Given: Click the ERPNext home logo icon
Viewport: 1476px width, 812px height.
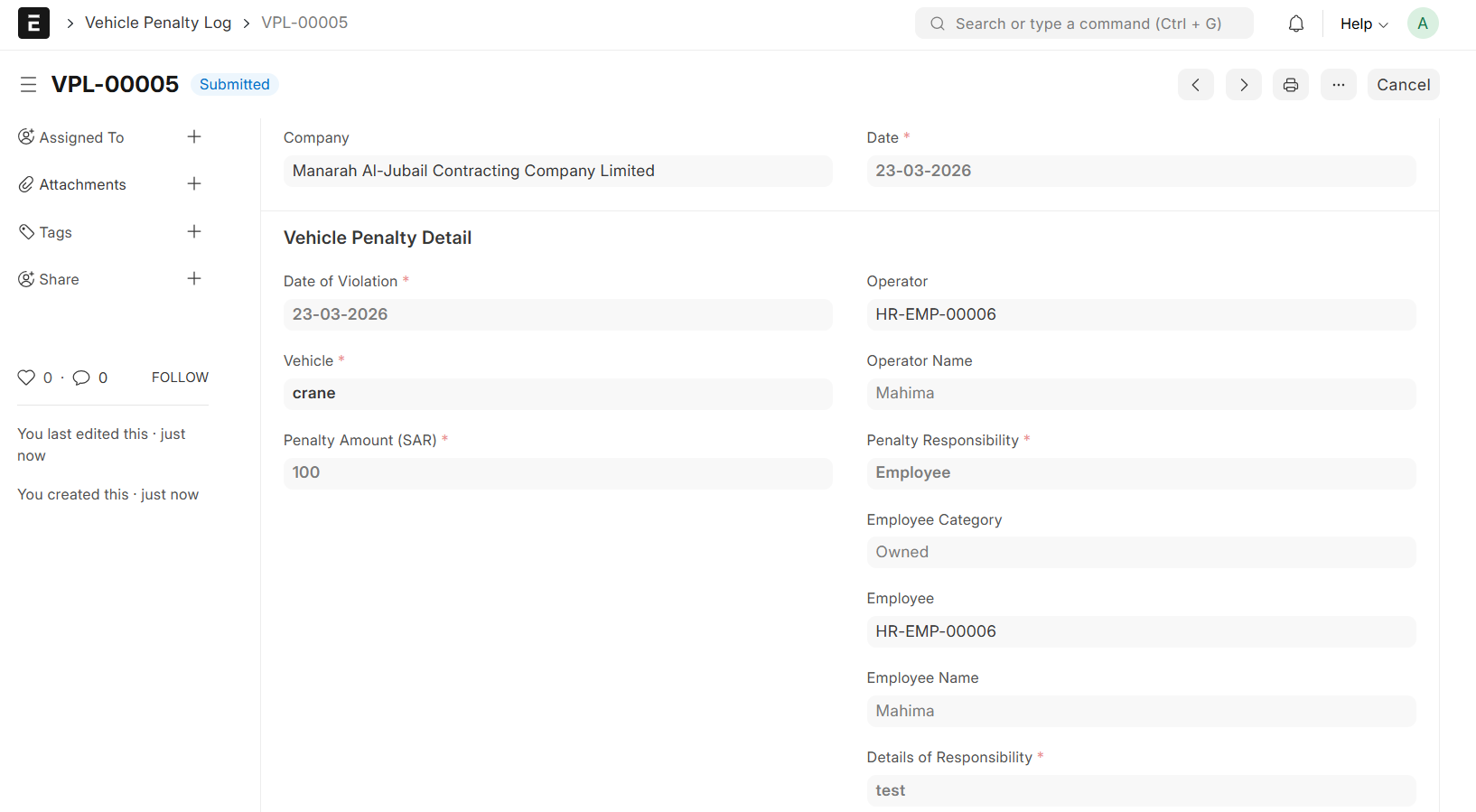Looking at the screenshot, I should point(33,23).
